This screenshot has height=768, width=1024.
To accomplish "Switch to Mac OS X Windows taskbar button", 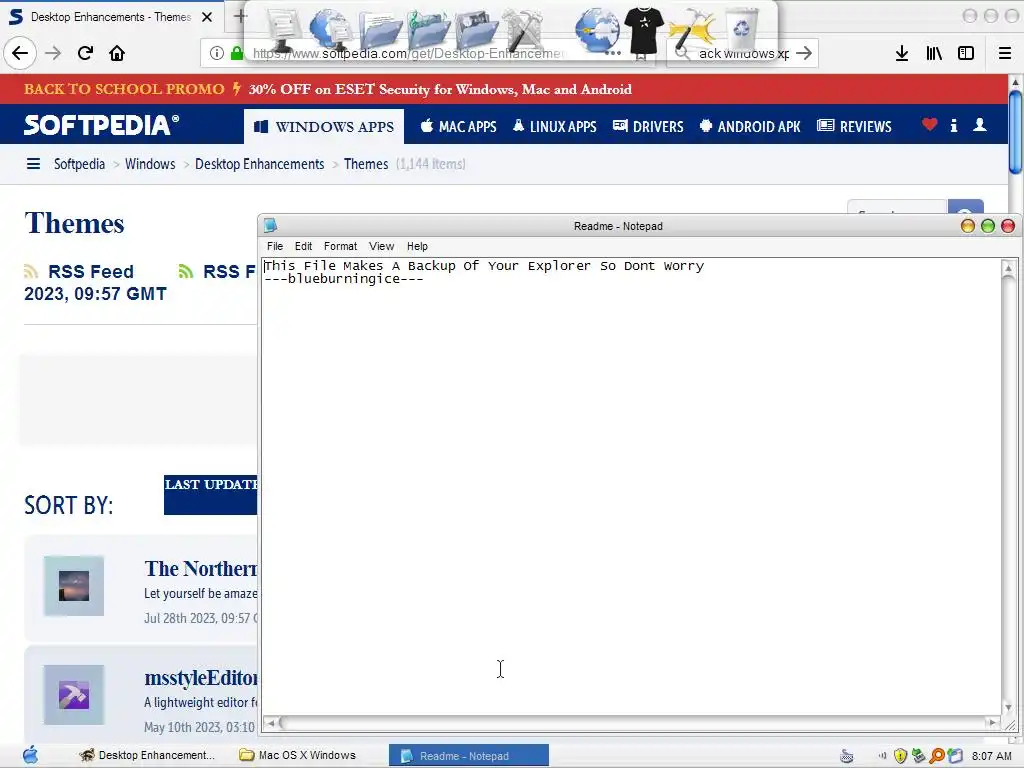I will [x=298, y=755].
